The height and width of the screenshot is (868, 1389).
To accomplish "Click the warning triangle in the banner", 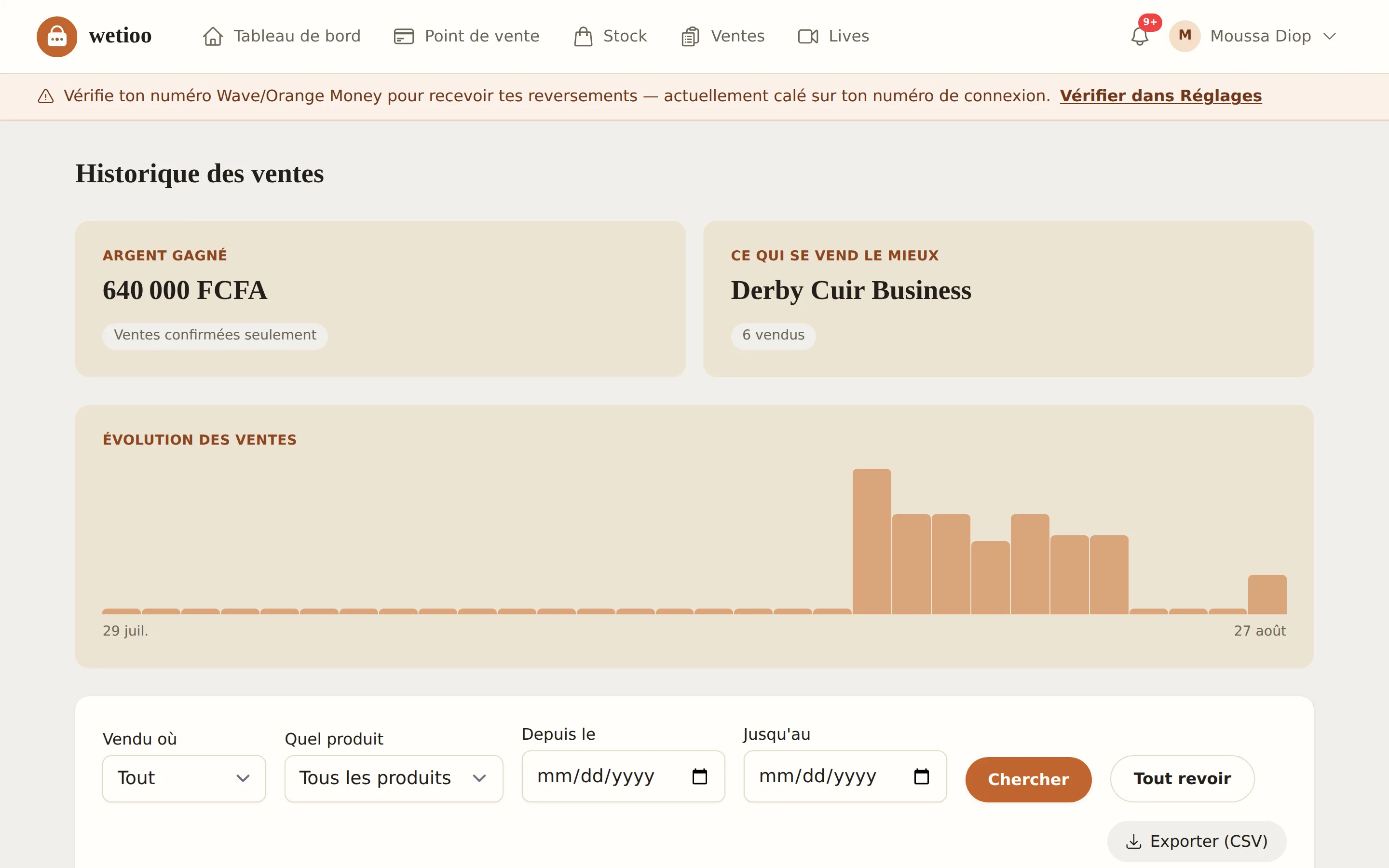I will [x=46, y=96].
